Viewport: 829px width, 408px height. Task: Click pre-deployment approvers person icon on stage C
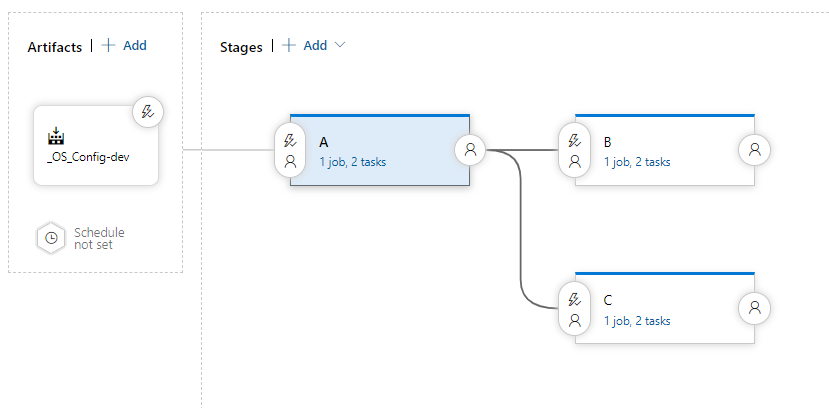point(574,320)
